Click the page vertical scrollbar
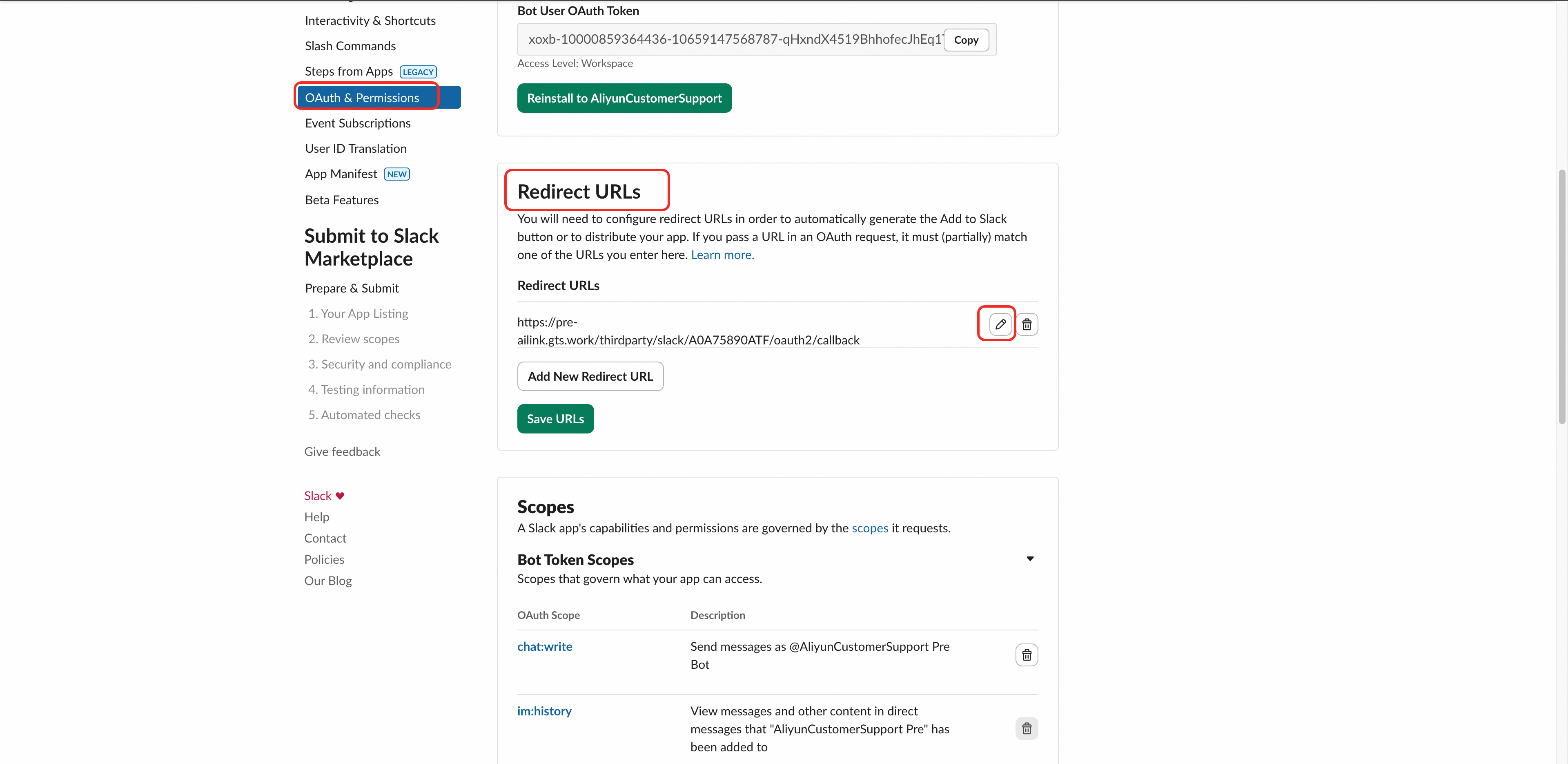1568x764 pixels. coord(1561,297)
